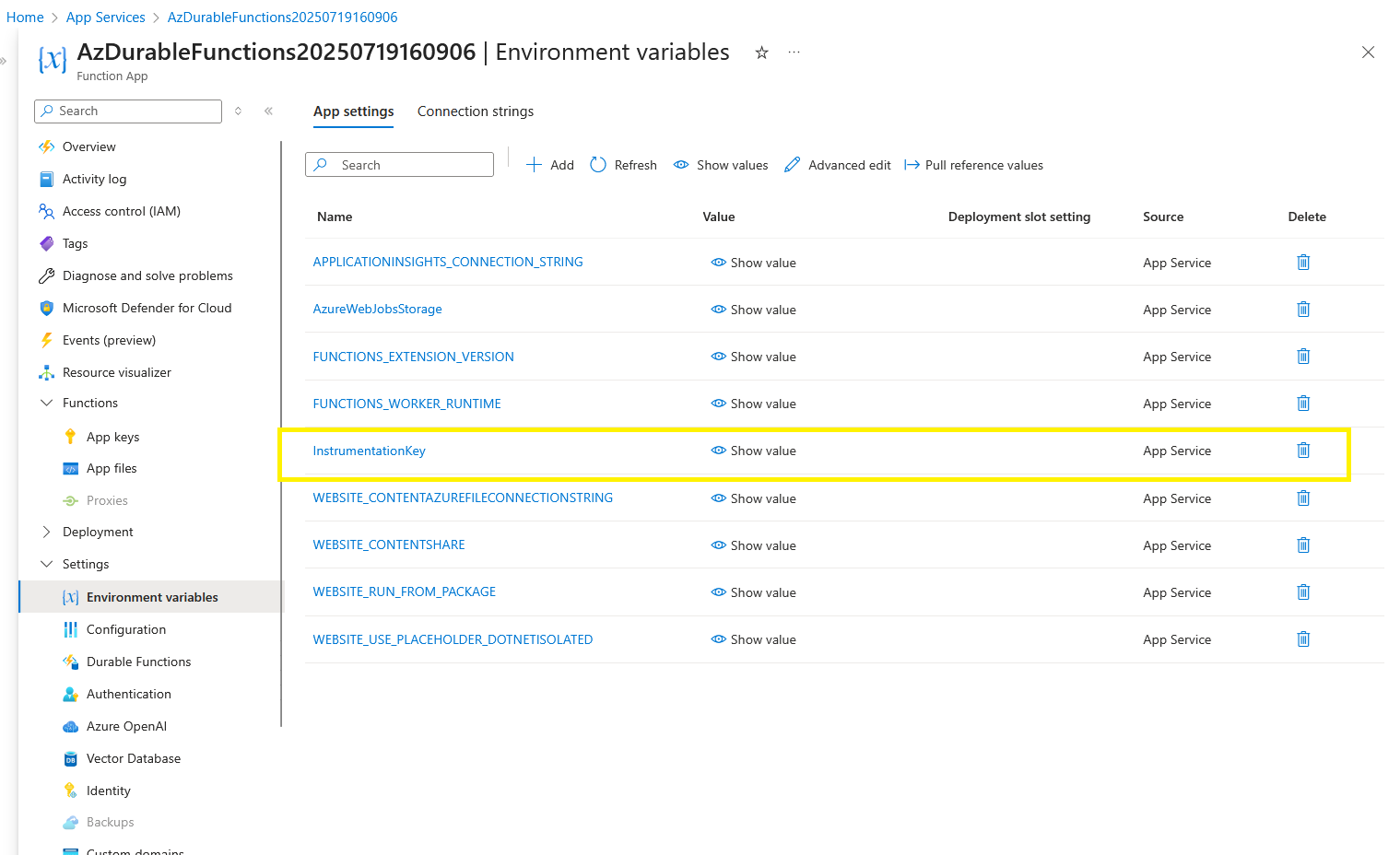1400x855 pixels.
Task: Delete the WEBSITE_CONTENTAZUREFILECONNECTIONSTRING setting
Action: tap(1303, 498)
